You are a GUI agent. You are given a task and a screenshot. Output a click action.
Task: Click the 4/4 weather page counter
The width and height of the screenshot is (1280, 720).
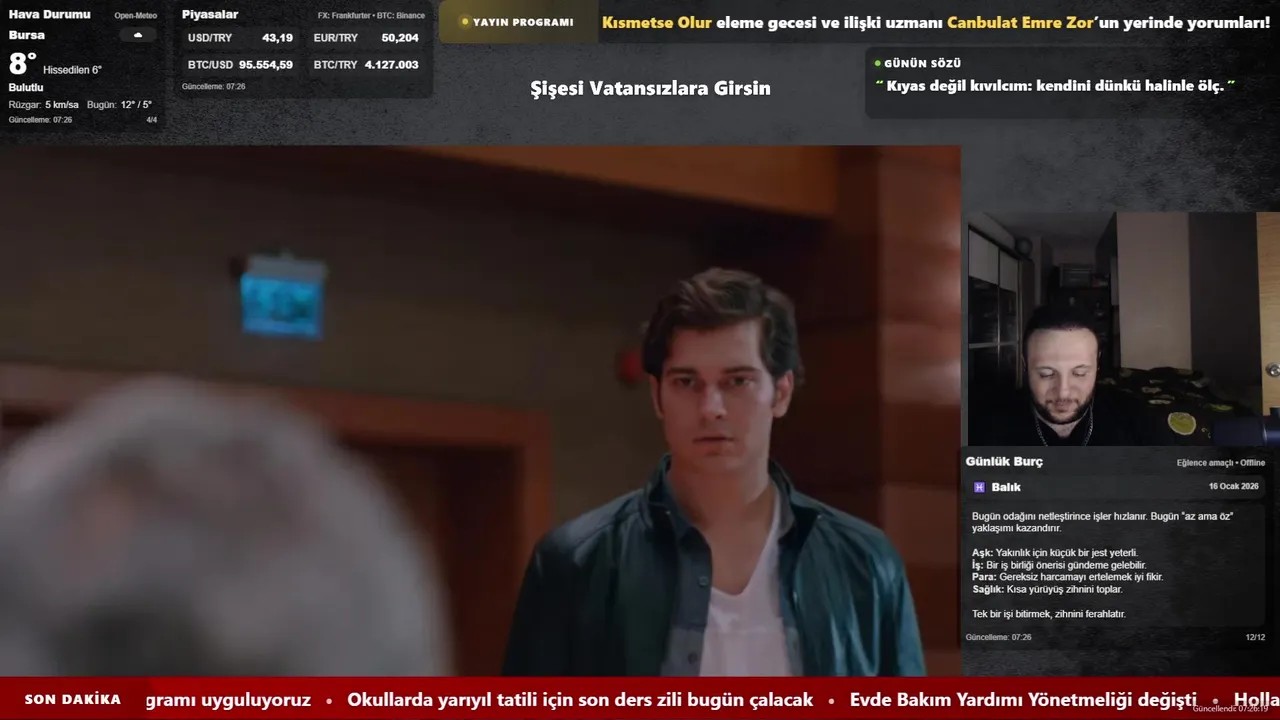152,120
